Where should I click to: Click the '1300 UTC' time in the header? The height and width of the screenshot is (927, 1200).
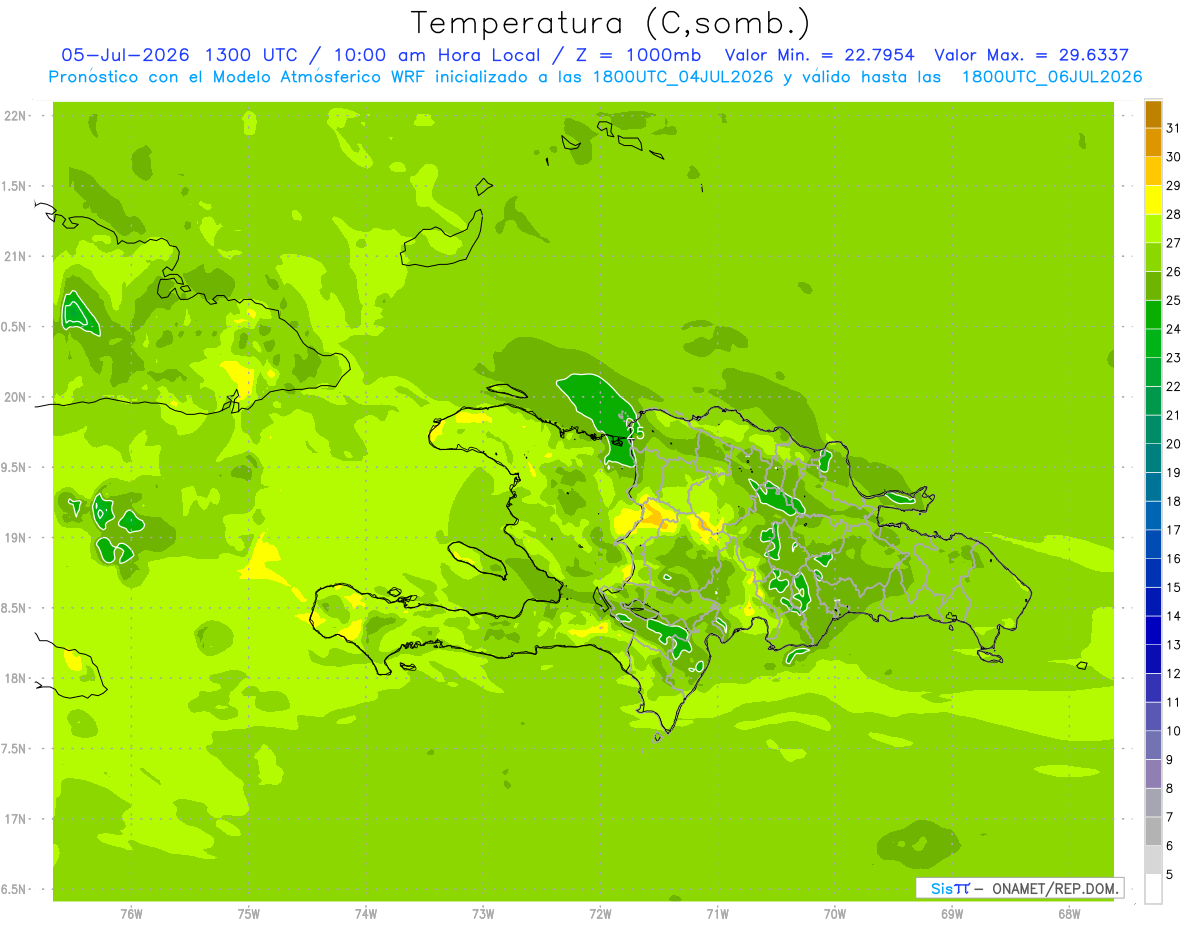(x=250, y=55)
